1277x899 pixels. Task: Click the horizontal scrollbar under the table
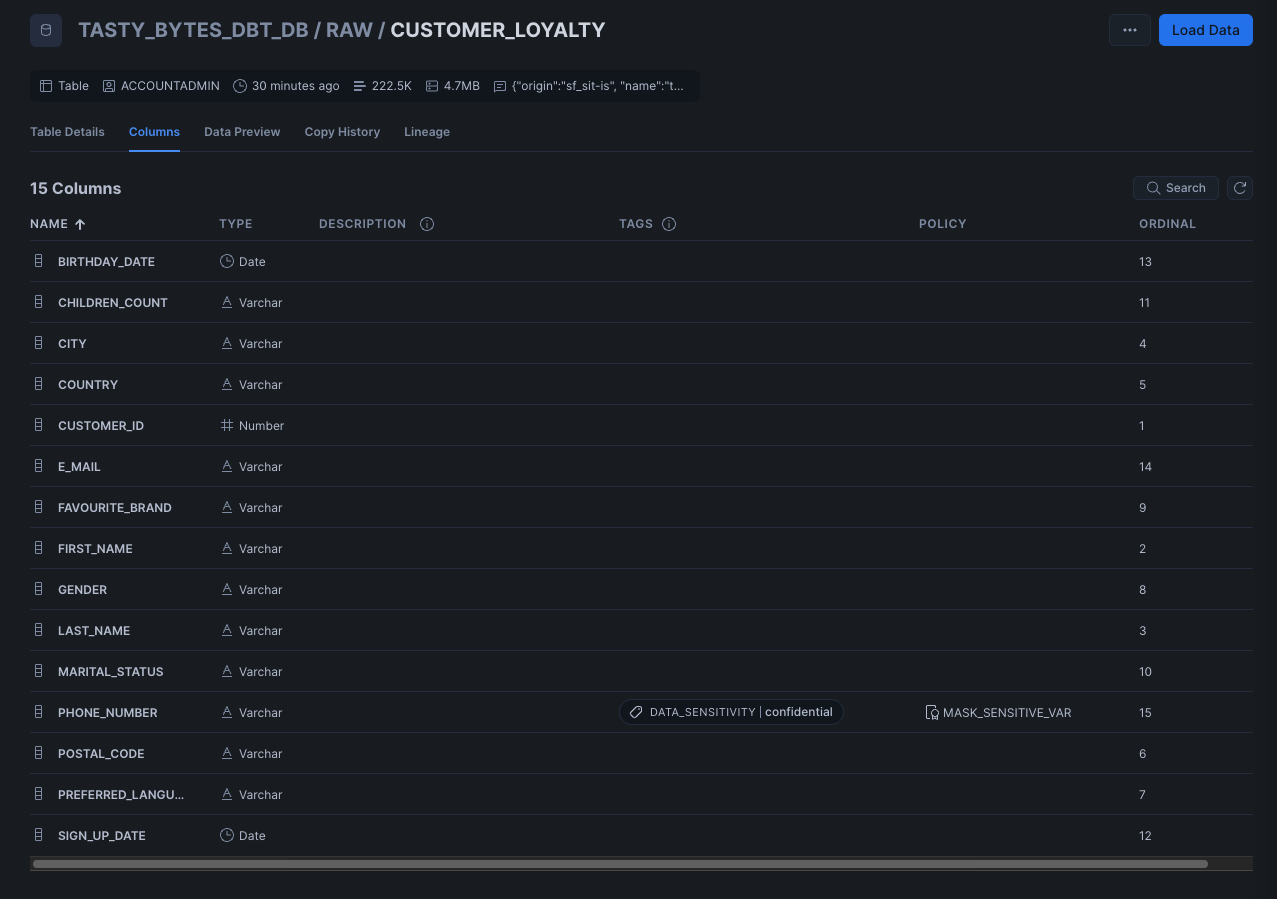(x=620, y=864)
